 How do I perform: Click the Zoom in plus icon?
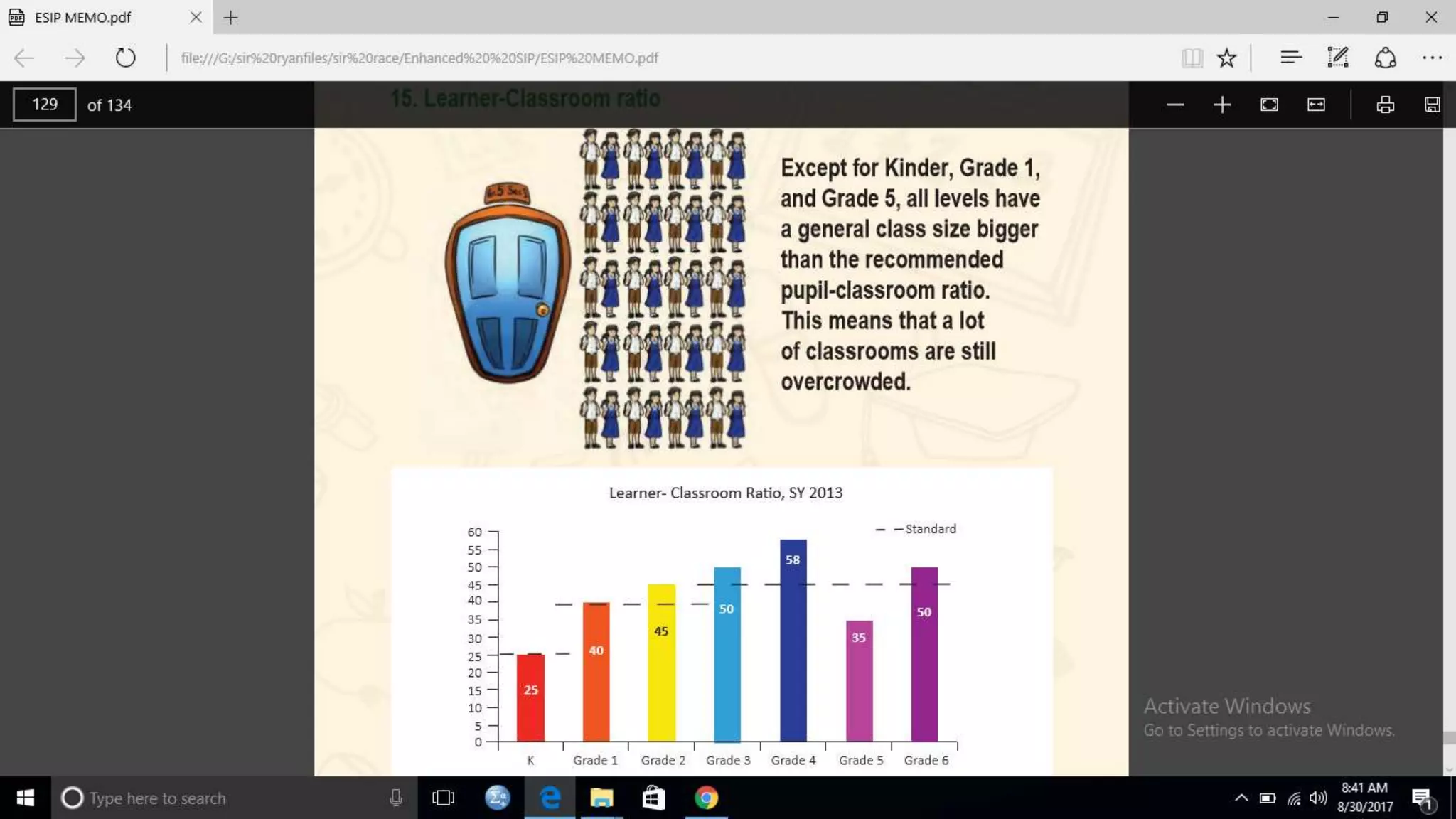(x=1222, y=105)
